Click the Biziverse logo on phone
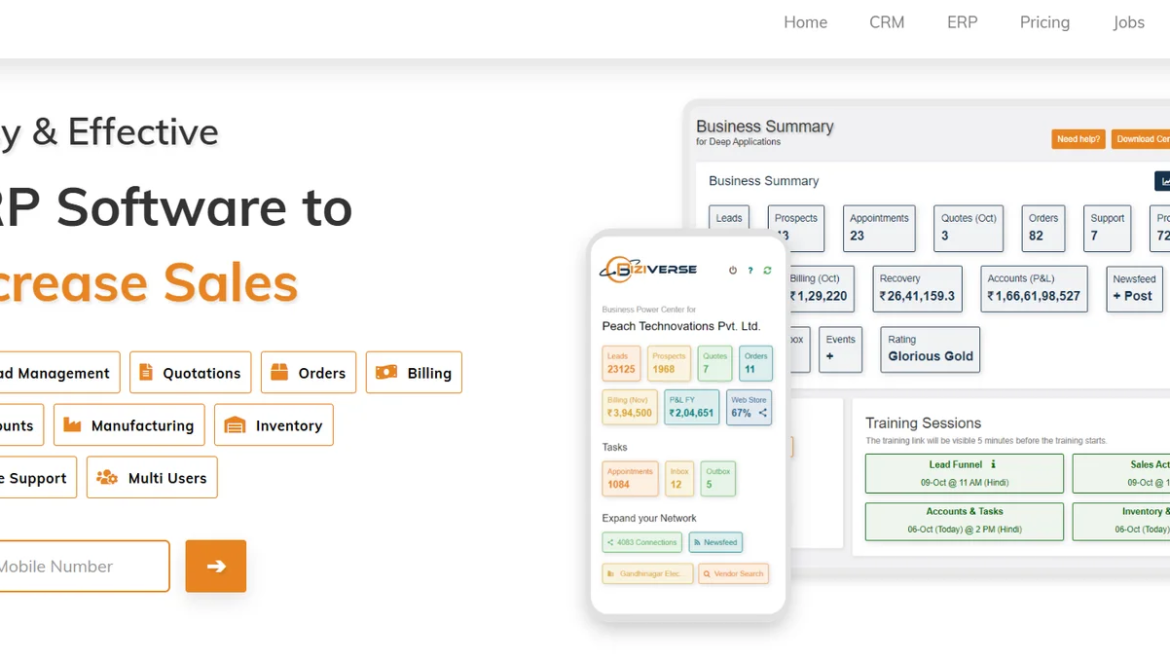The height and width of the screenshot is (660, 1170). coord(648,269)
